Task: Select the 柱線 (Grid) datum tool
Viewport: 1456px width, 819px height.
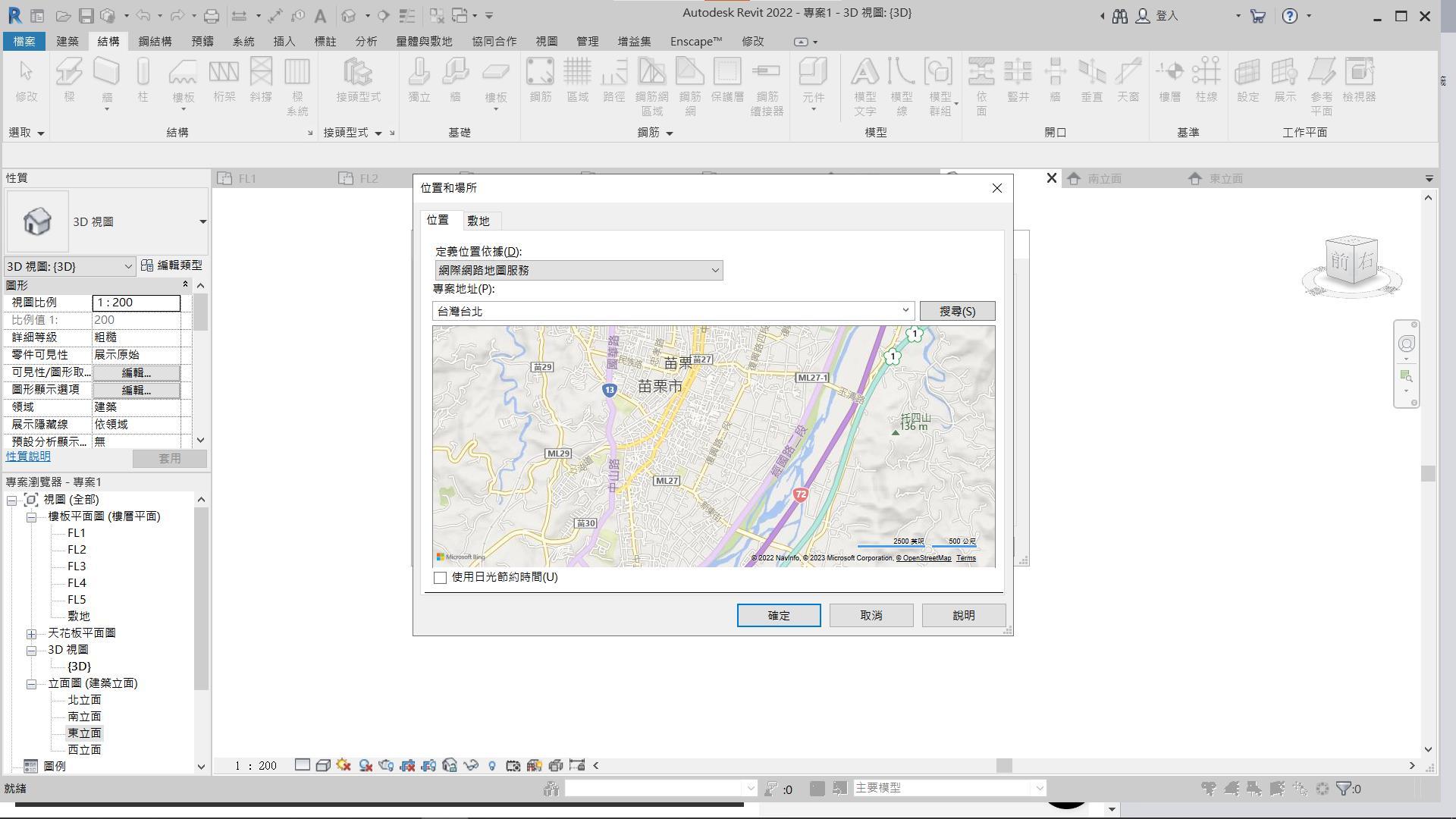Action: (1206, 80)
